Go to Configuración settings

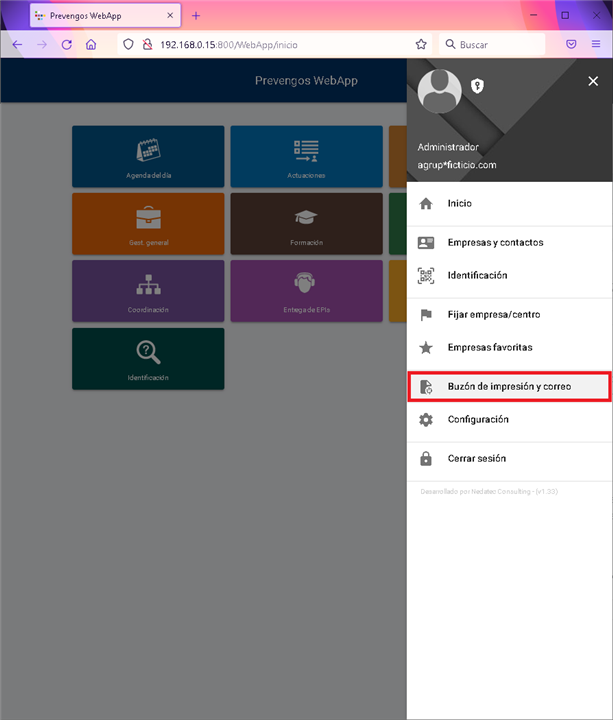(x=478, y=419)
